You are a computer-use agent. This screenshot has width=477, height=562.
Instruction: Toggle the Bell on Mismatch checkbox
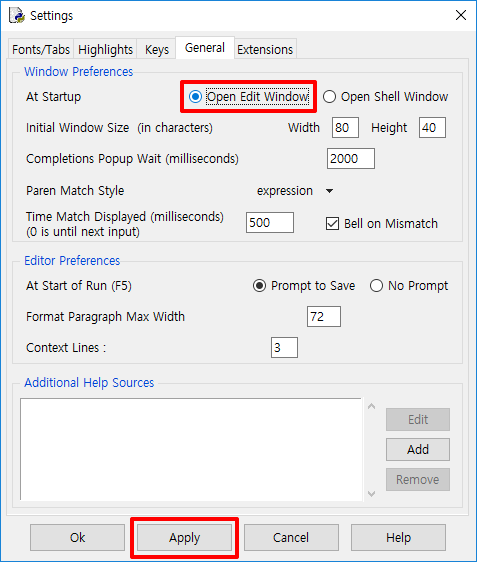click(x=382, y=224)
